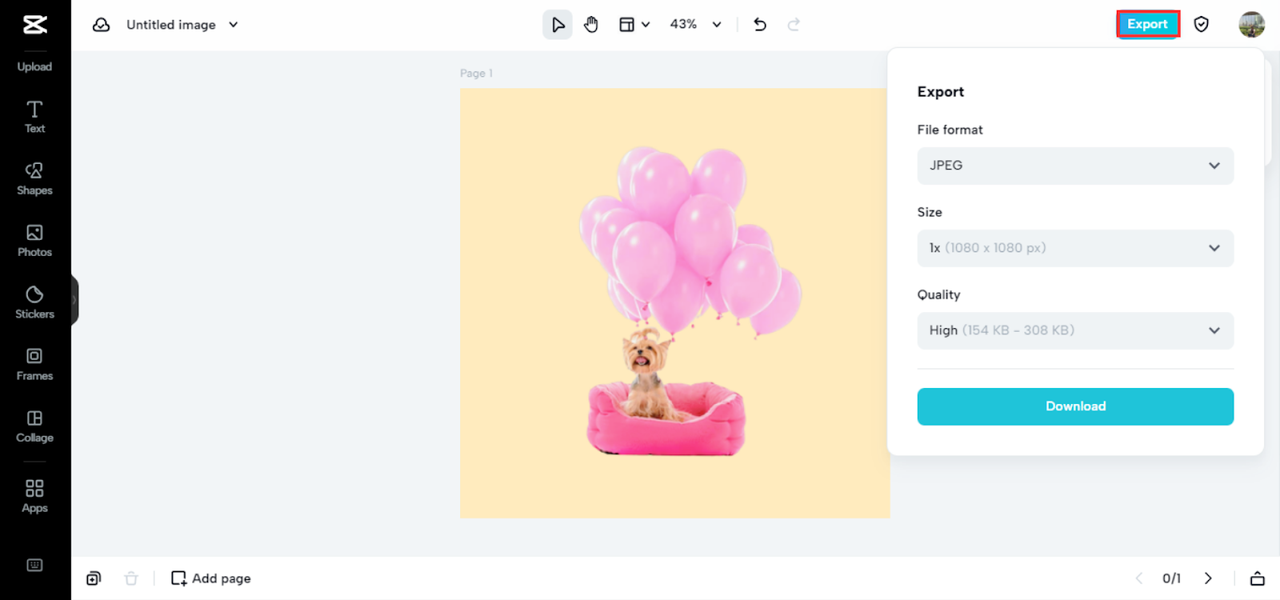The image size is (1280, 600).
Task: Select the dog image on canvas
Action: tap(648, 373)
